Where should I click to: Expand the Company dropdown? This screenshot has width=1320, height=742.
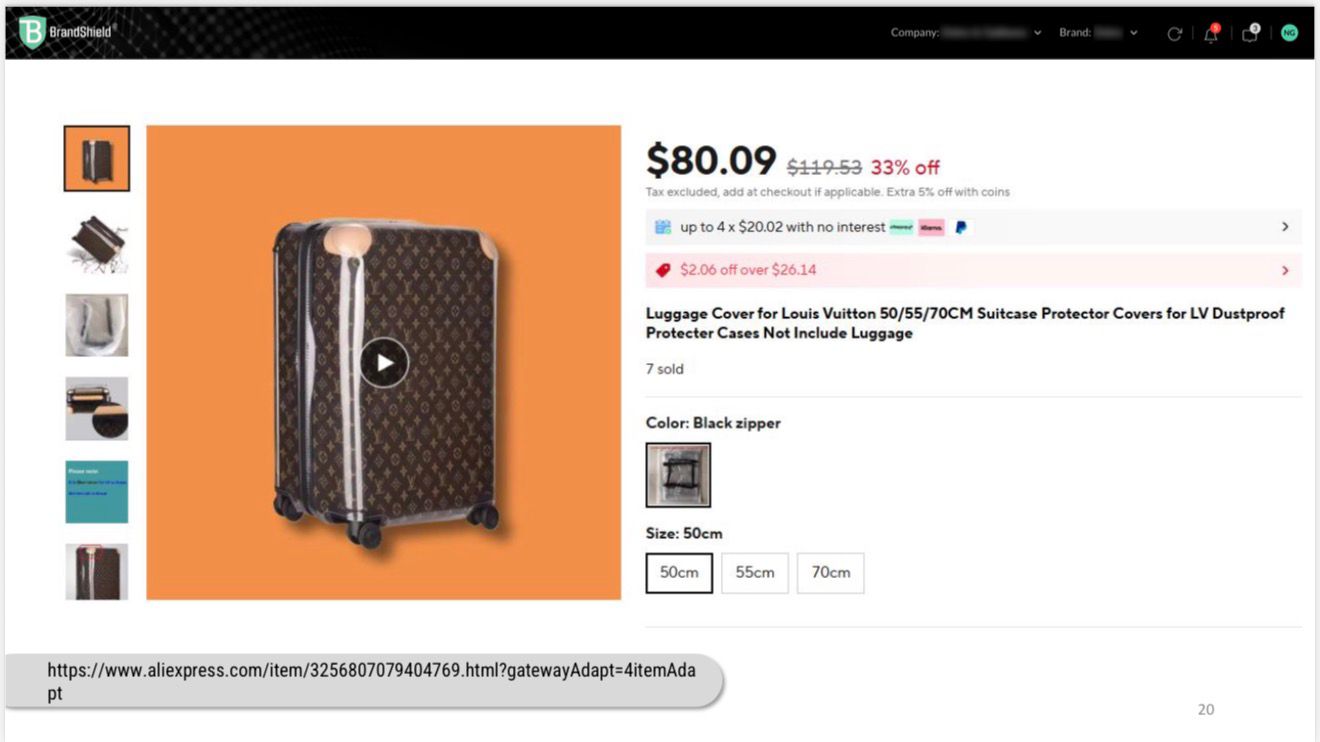point(1037,33)
